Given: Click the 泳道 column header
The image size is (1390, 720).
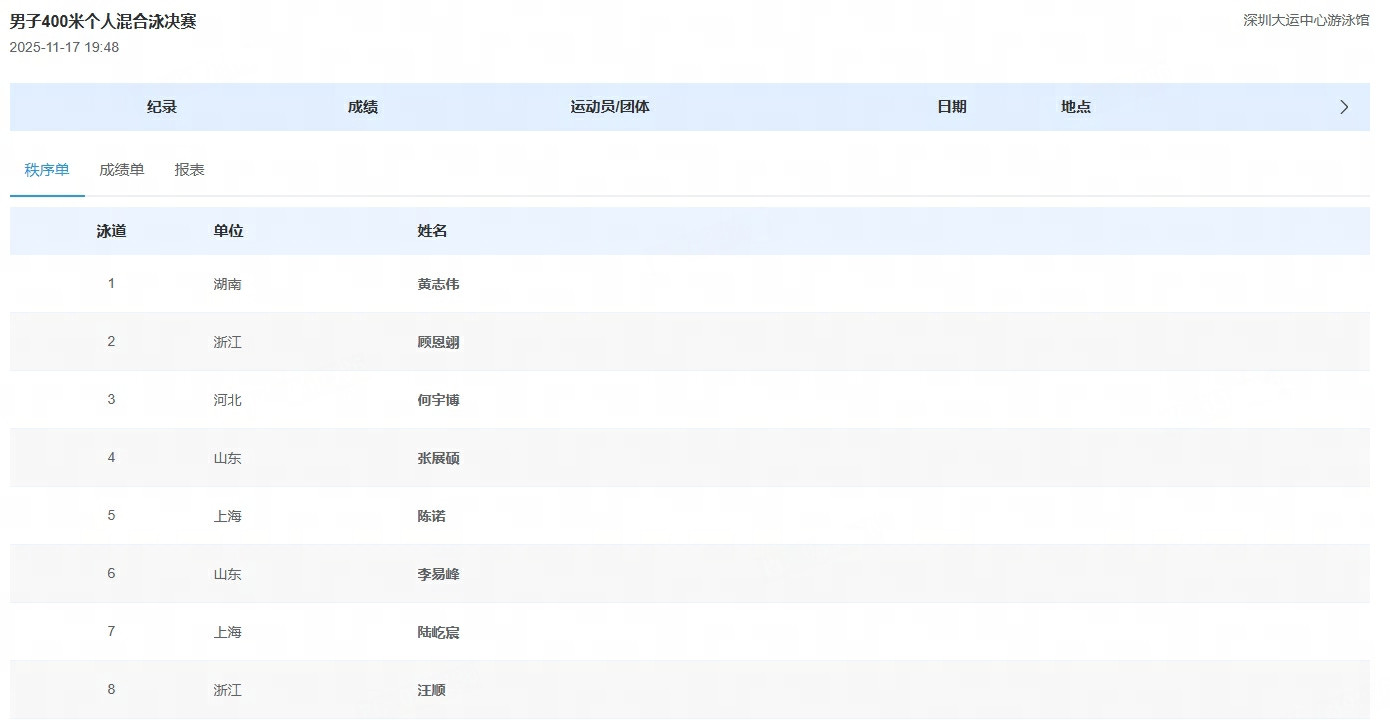Looking at the screenshot, I should [x=111, y=231].
